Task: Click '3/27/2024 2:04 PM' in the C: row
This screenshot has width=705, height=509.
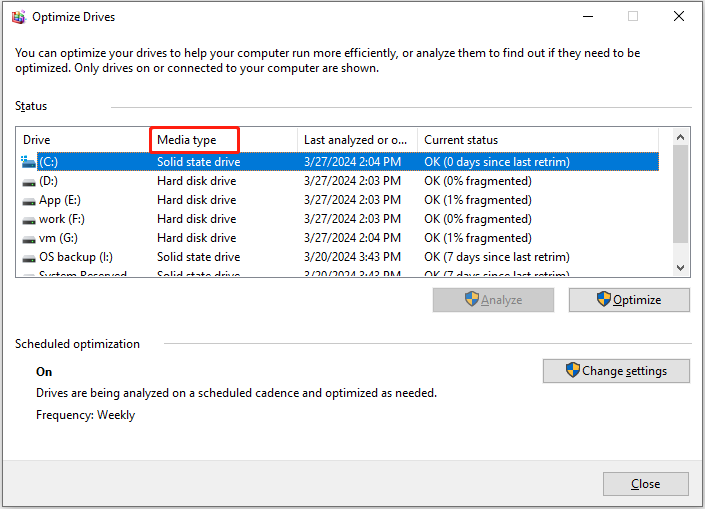Action: click(x=352, y=162)
